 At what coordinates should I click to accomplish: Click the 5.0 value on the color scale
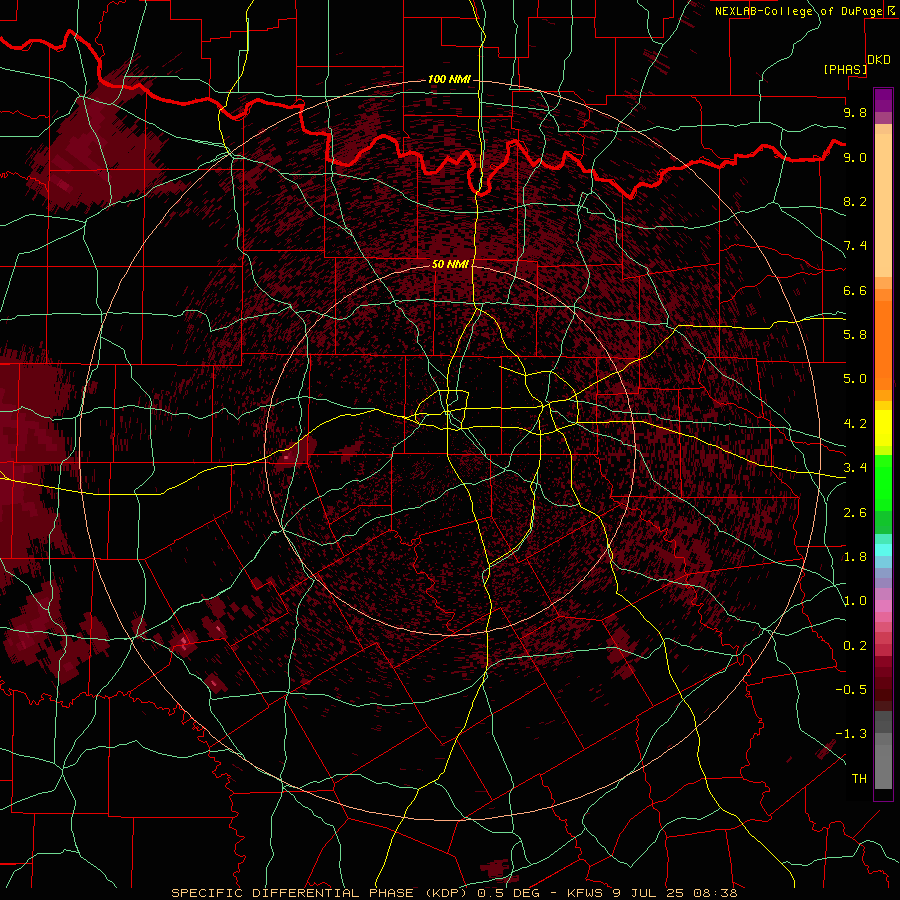pyautogui.click(x=855, y=379)
